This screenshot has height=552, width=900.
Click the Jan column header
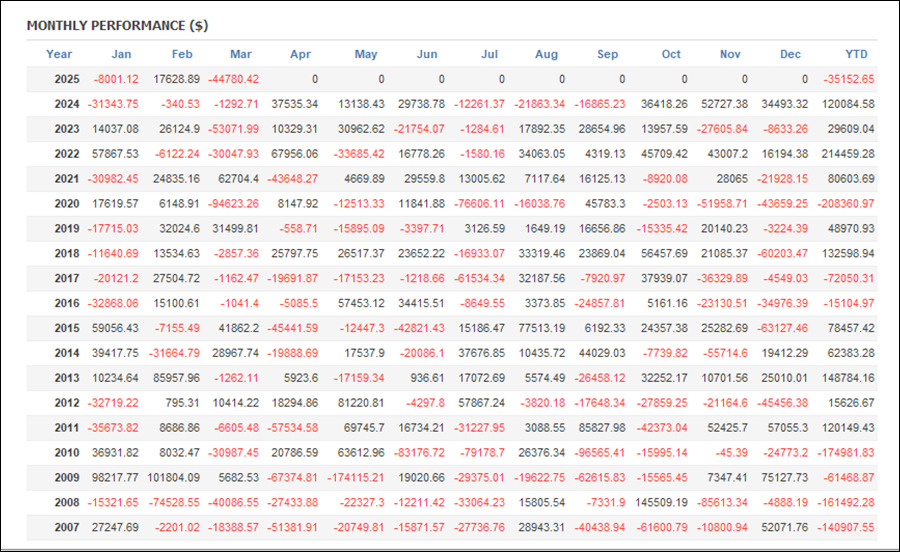point(121,54)
